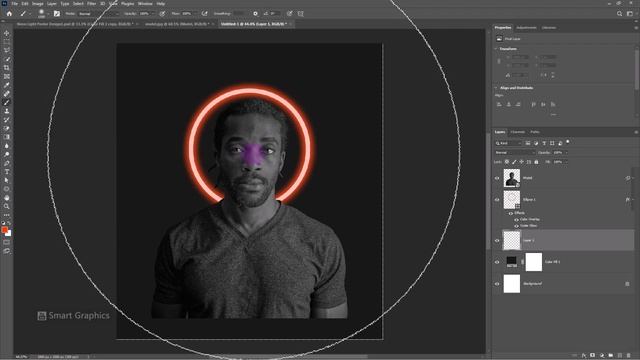Select the Hand tool
640x360 pixels.
pos(7,198)
